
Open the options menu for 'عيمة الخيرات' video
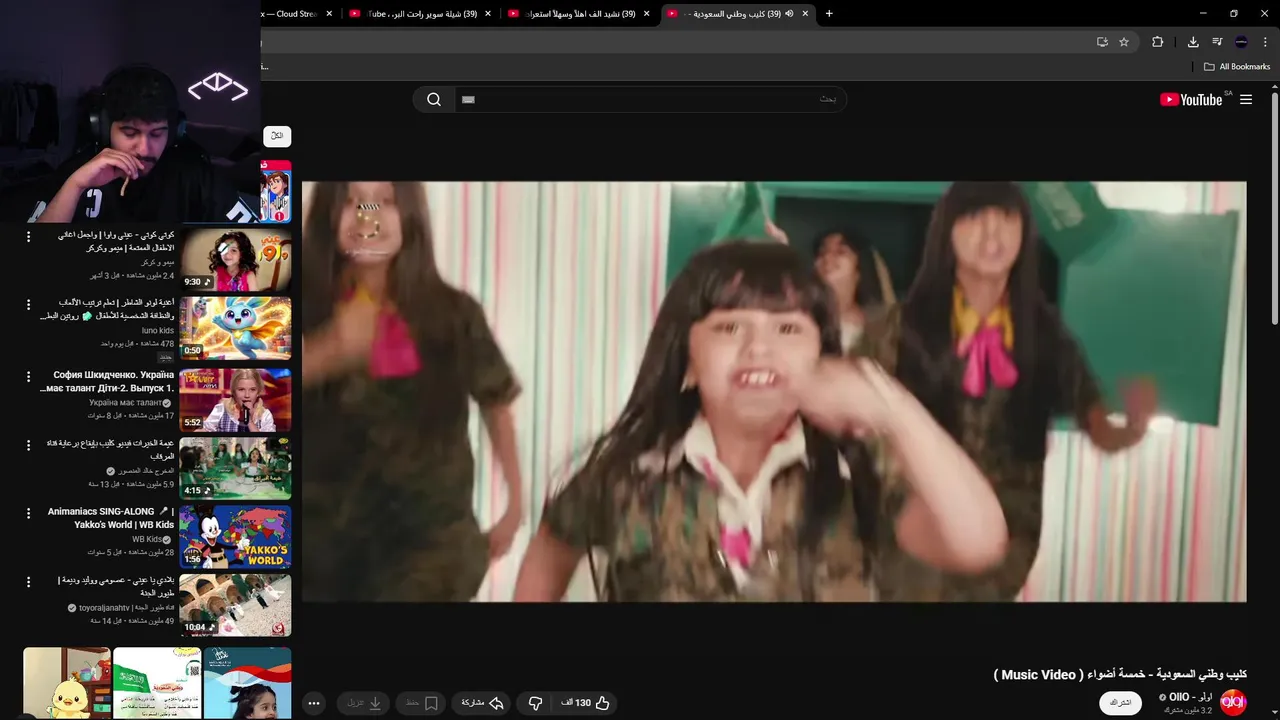[x=28, y=444]
